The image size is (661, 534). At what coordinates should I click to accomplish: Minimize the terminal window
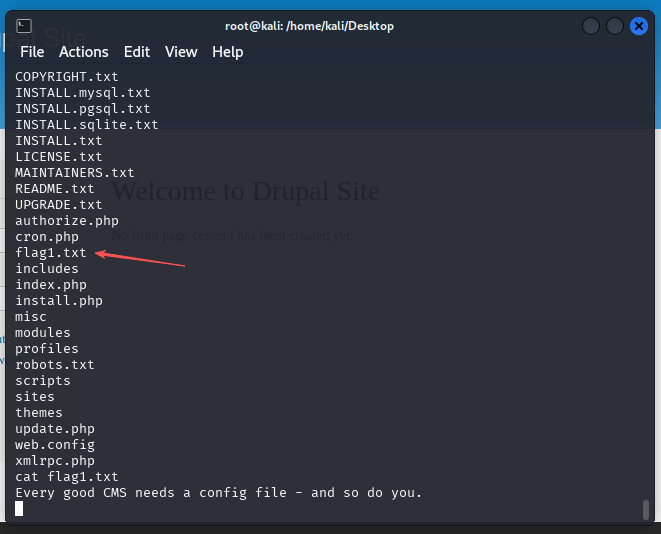[x=591, y=26]
